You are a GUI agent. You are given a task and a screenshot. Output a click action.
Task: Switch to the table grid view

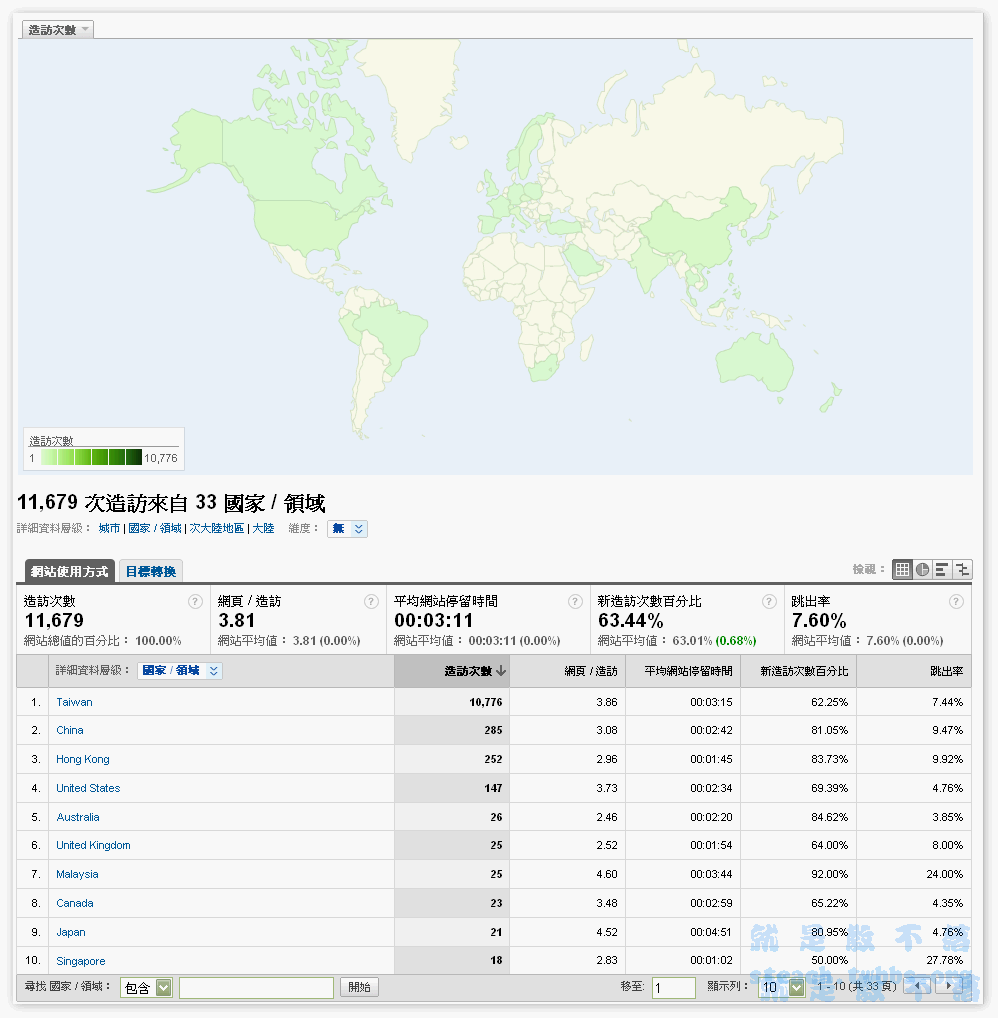902,569
